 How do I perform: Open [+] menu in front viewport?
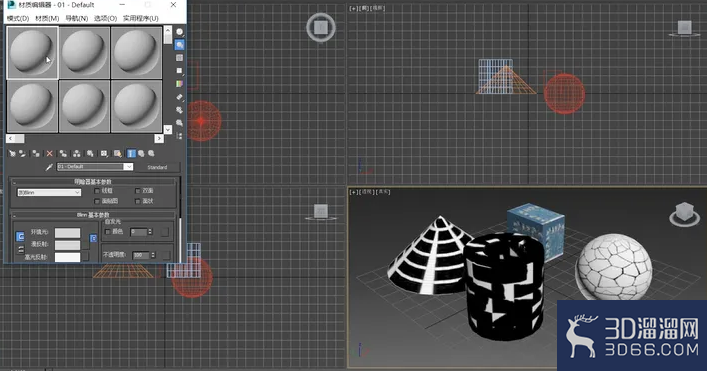coord(354,8)
